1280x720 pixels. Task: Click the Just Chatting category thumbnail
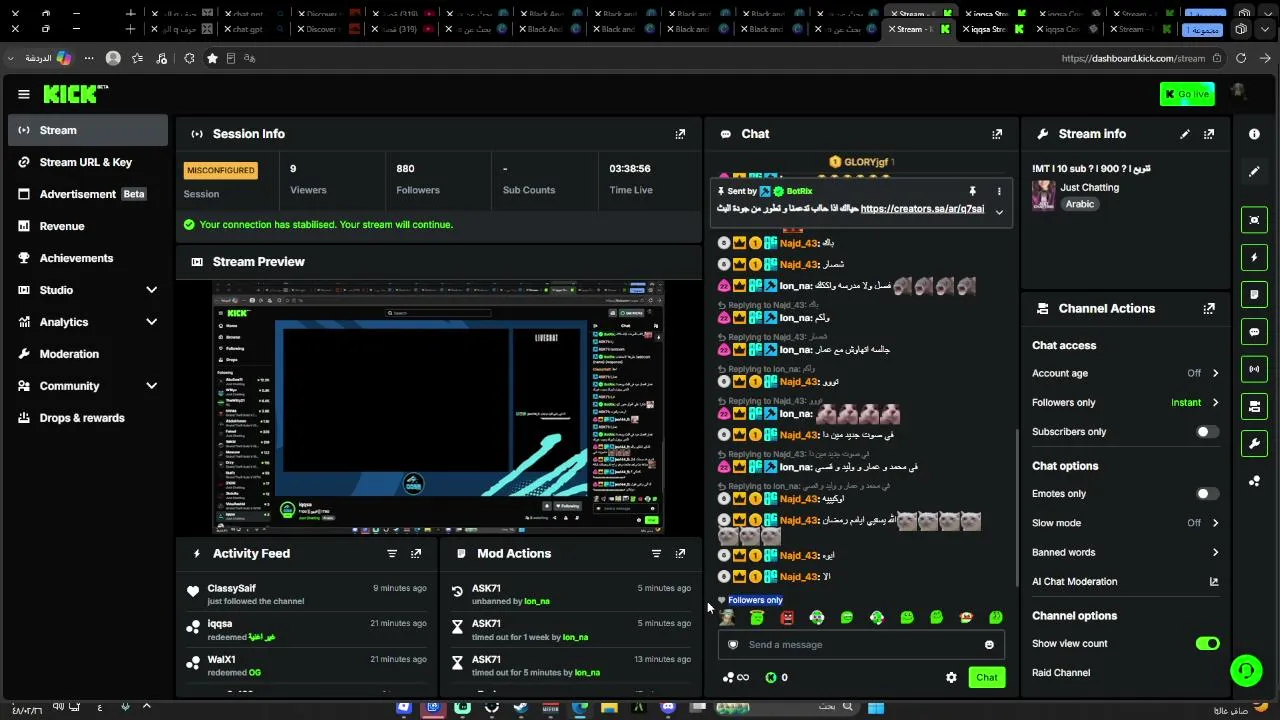tap(1043, 195)
